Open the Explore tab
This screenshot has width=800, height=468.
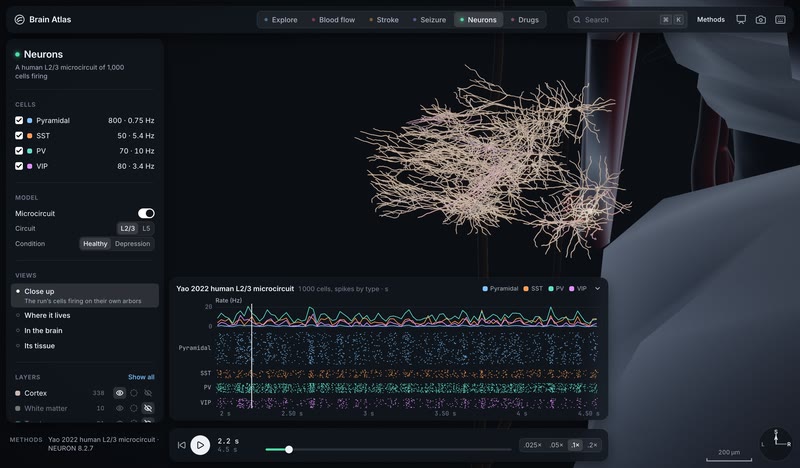tap(281, 20)
